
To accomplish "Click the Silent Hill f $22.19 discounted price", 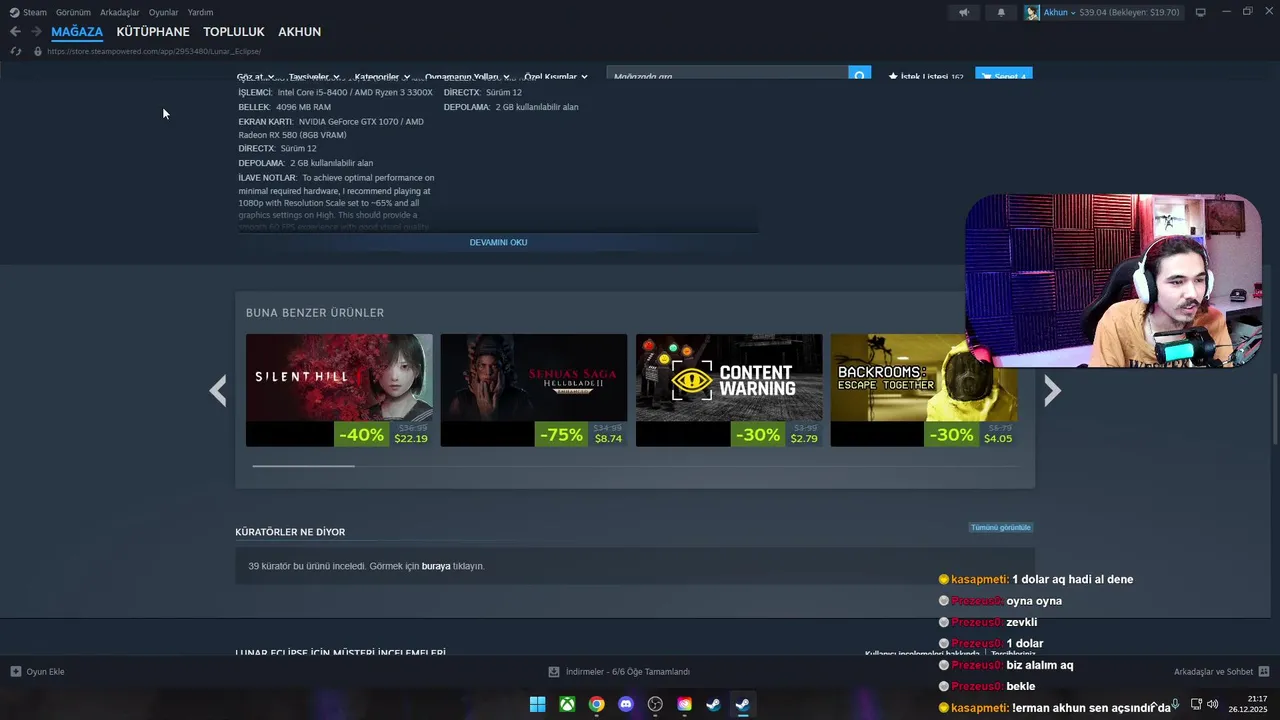I will pyautogui.click(x=411, y=438).
